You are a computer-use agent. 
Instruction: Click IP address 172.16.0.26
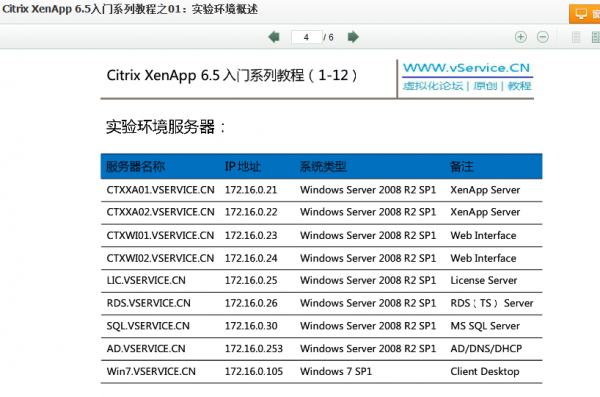[x=251, y=303]
